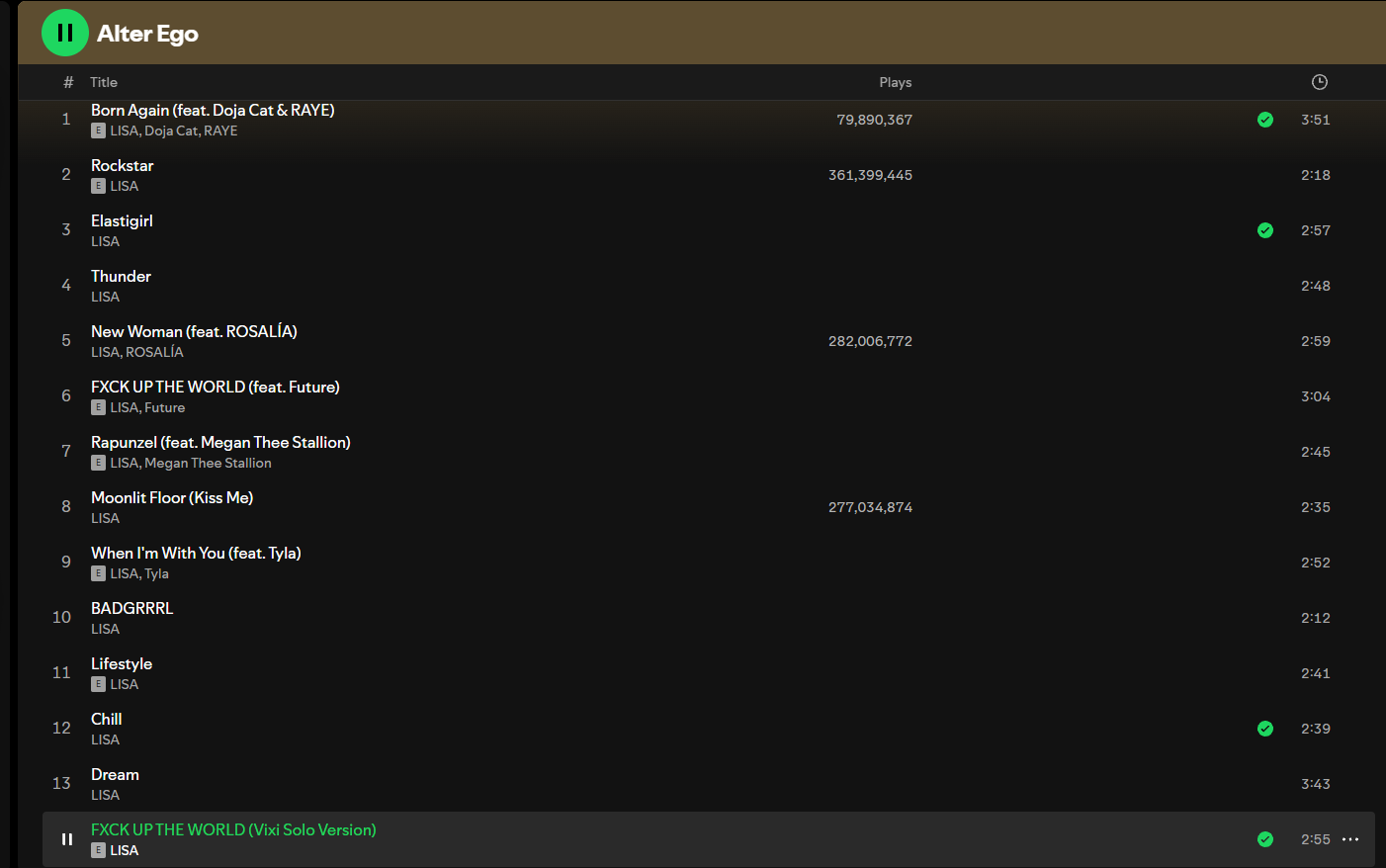
Task: Click the duration clock column header icon
Action: coord(1319,82)
